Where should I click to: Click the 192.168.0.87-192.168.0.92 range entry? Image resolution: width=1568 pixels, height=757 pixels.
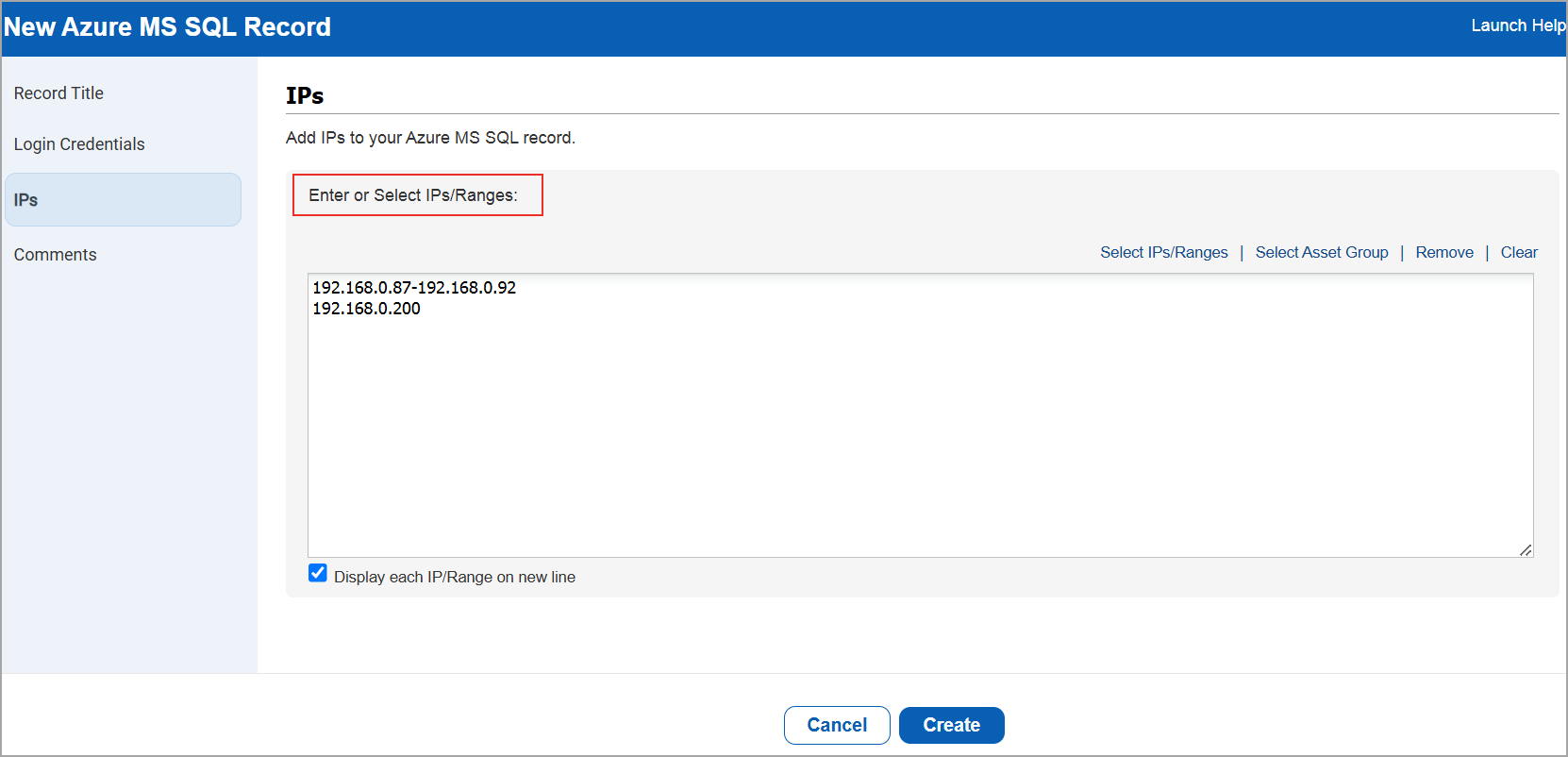point(414,288)
